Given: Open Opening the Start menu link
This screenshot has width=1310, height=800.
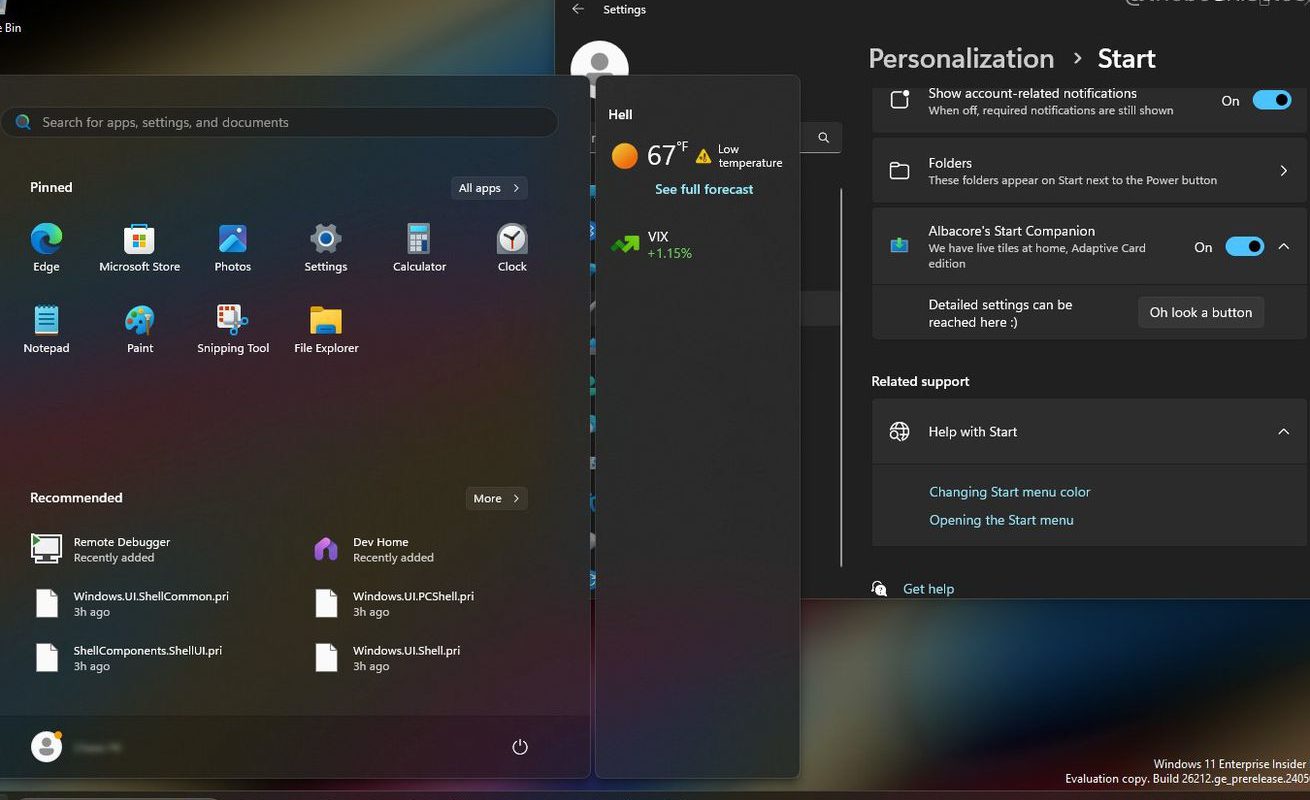Looking at the screenshot, I should click(x=1001, y=520).
